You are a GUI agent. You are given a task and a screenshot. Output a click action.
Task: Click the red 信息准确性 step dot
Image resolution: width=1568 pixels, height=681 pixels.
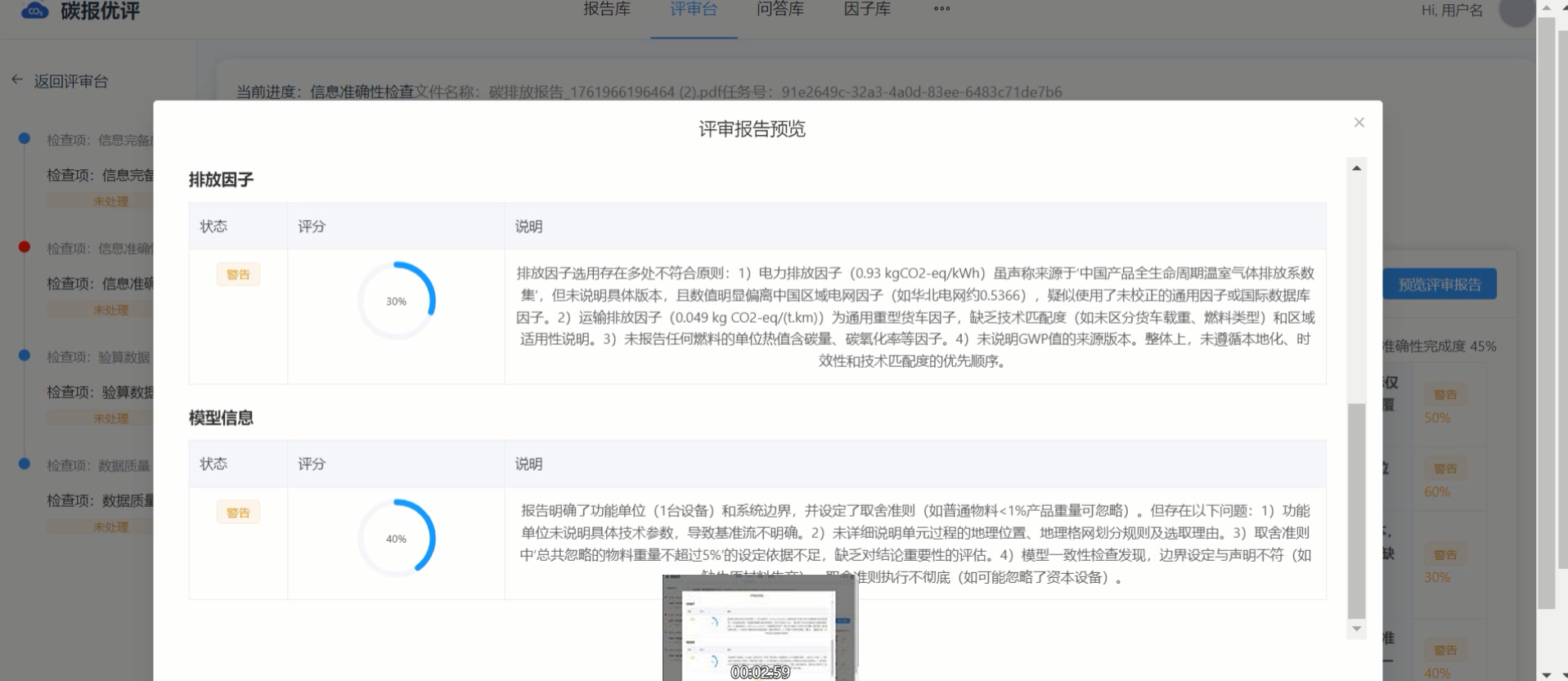(x=25, y=247)
